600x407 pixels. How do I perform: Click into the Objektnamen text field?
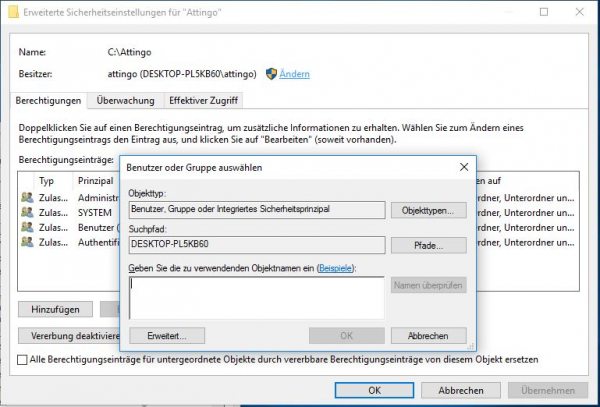pyautogui.click(x=256, y=297)
